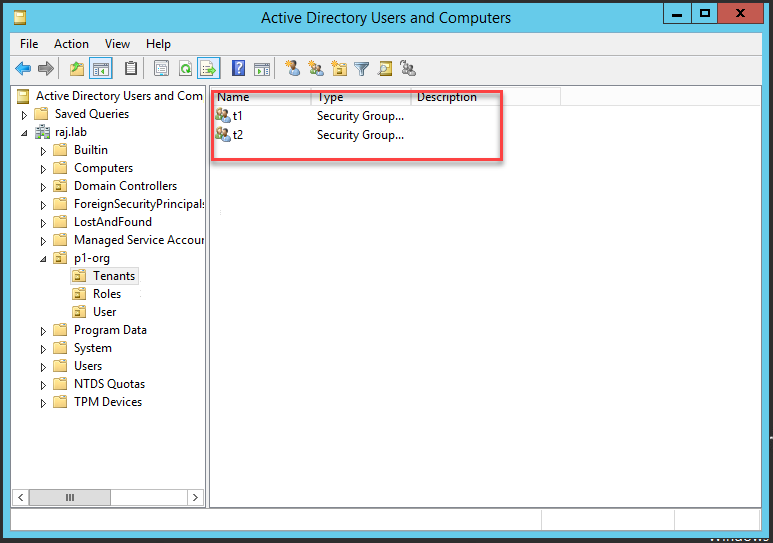Select the User OU under p1-org
The height and width of the screenshot is (543, 773).
tap(105, 312)
